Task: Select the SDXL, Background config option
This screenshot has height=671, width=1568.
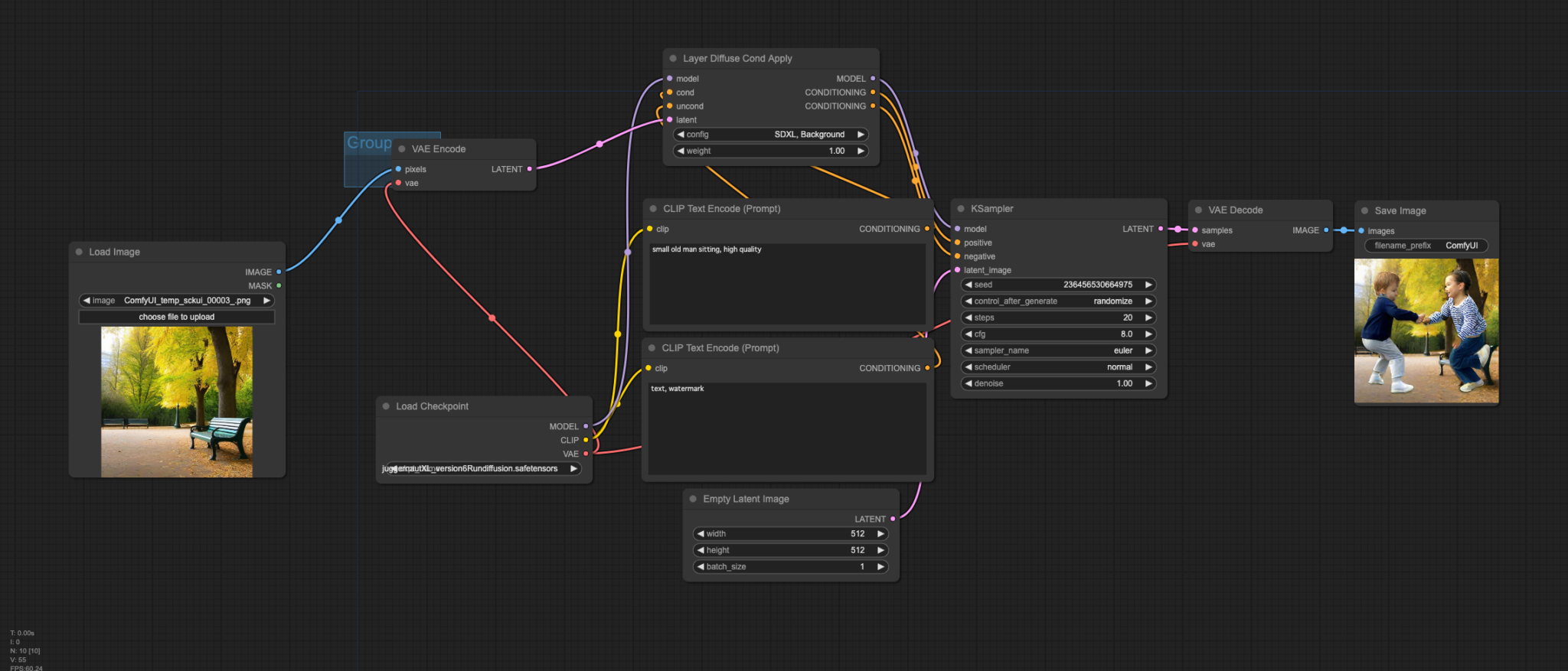Action: [x=770, y=135]
